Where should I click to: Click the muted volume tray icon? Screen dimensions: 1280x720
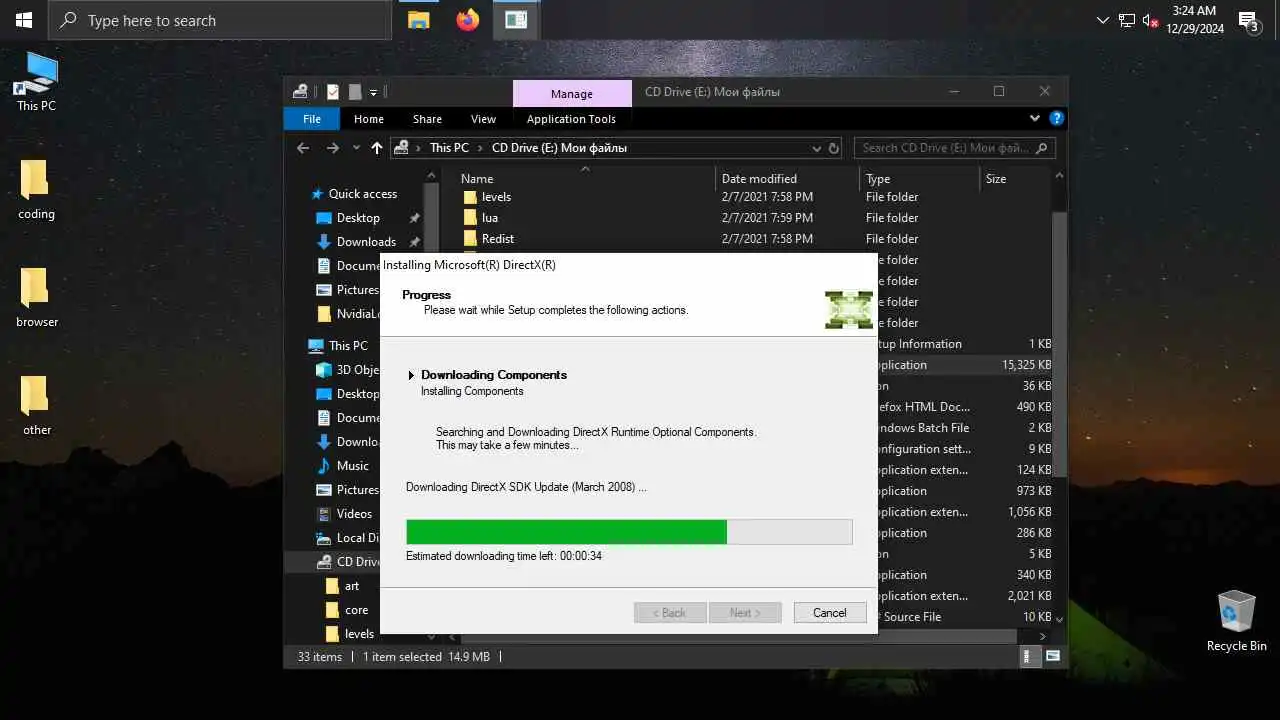click(1151, 20)
